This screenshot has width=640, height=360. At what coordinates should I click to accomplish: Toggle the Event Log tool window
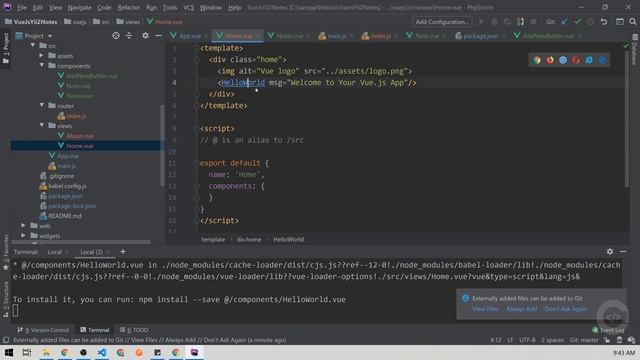(609, 330)
